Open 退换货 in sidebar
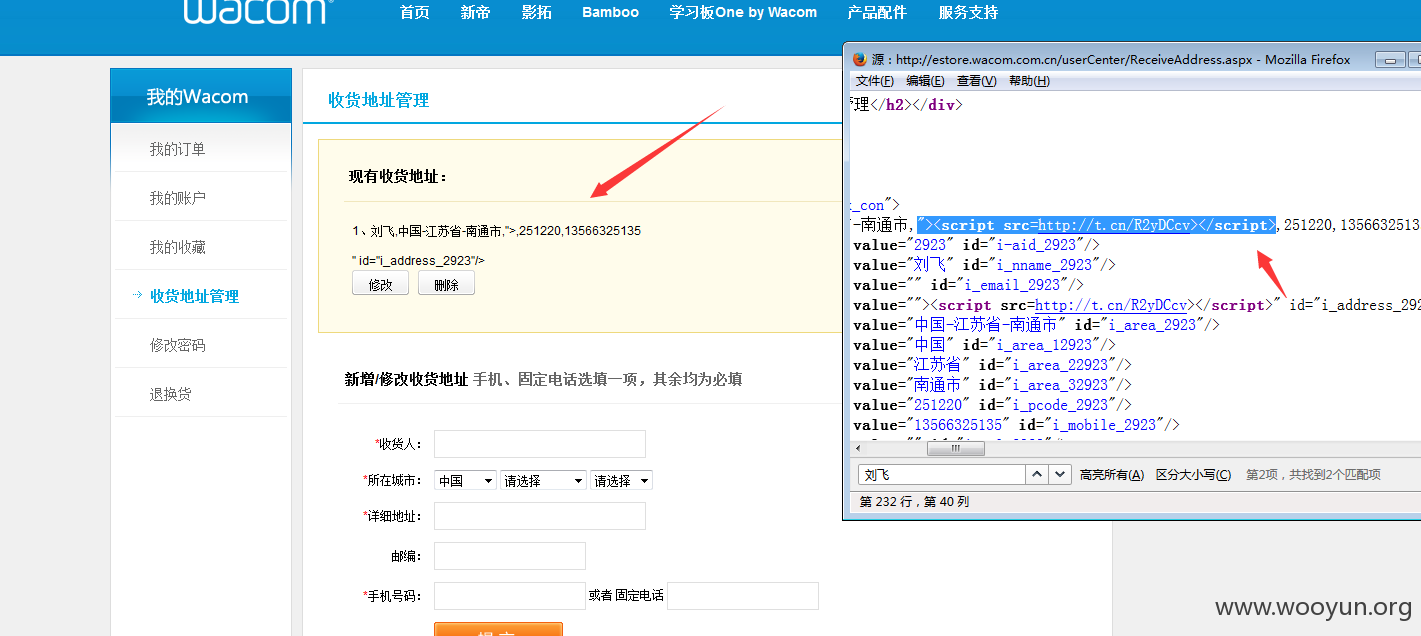The height and width of the screenshot is (636, 1421). point(170,394)
